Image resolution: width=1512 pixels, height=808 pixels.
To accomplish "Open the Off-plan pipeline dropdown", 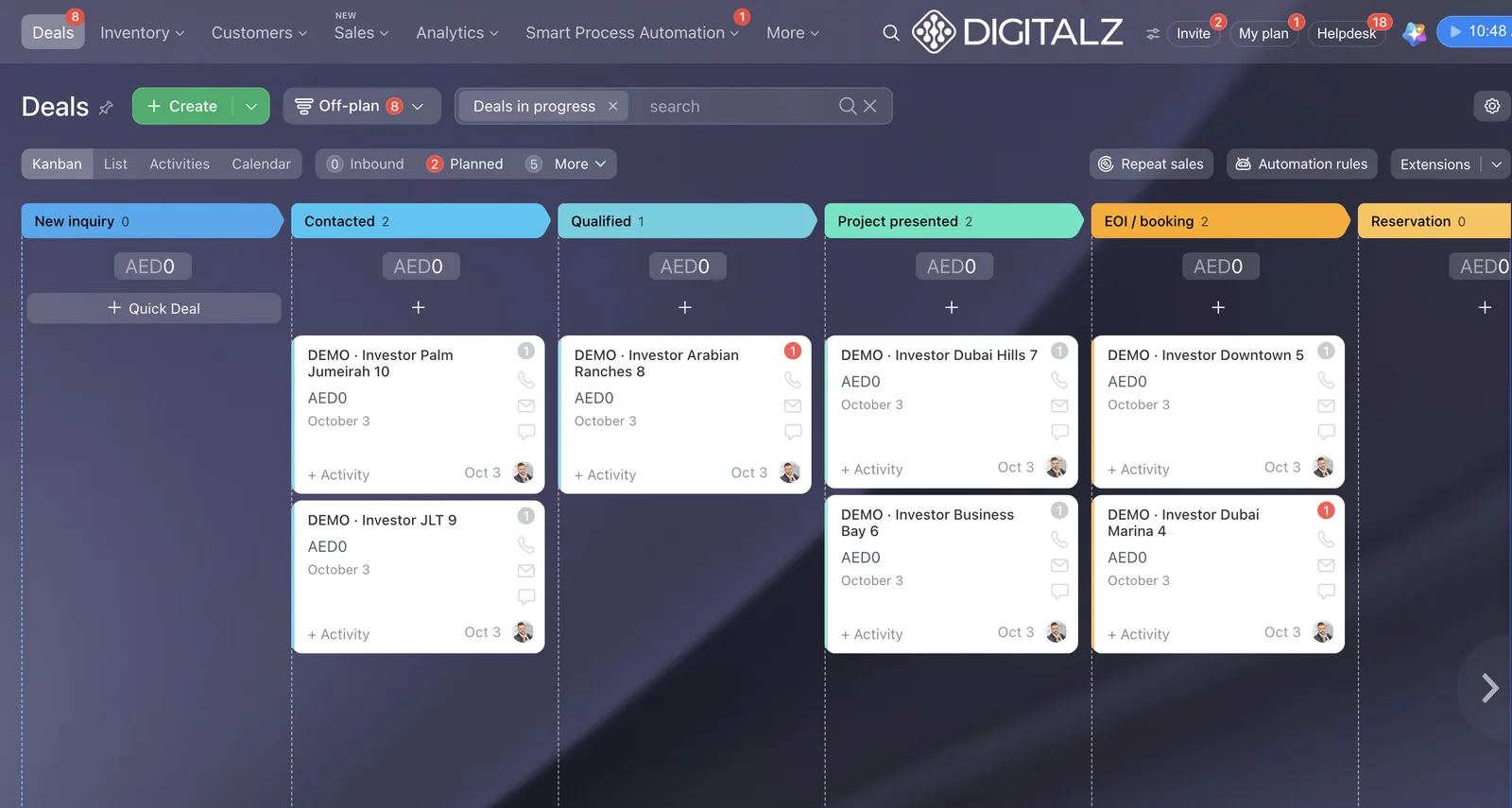I will tap(362, 106).
